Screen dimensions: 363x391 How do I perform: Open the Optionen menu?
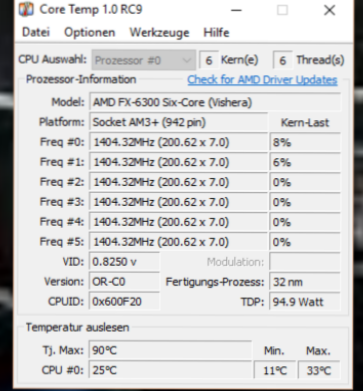pos(89,32)
